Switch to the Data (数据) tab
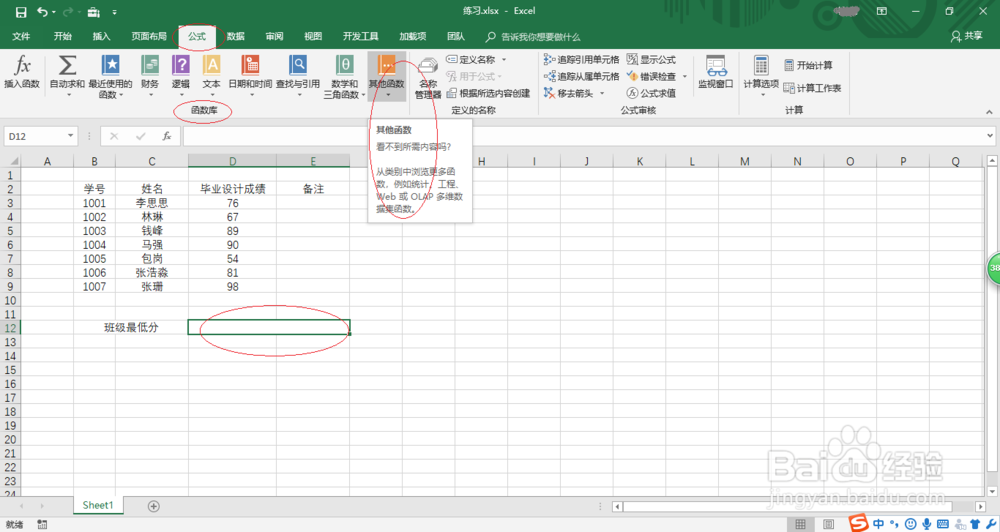Screen dimensions: 1000x532 (x=235, y=36)
